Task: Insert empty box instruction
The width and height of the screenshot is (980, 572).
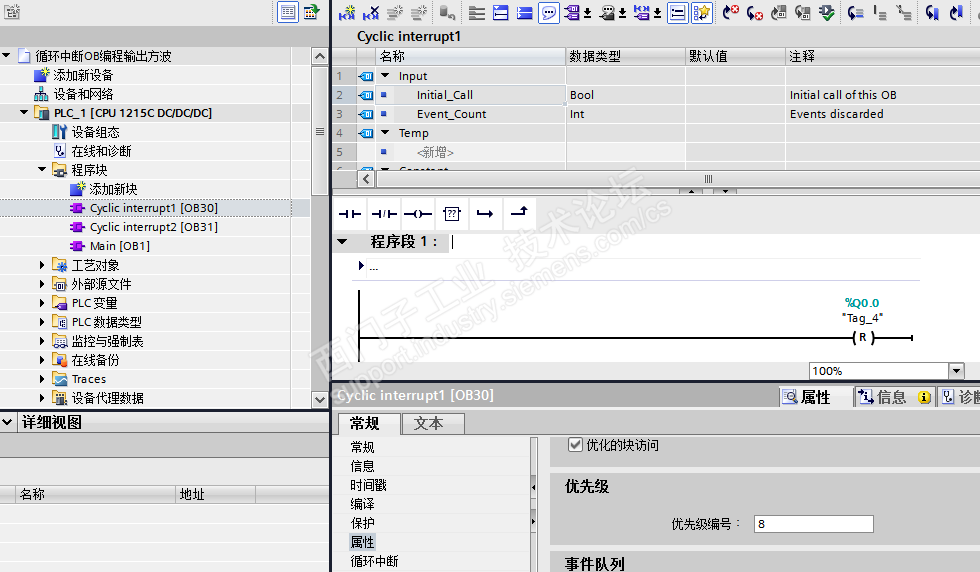Action: point(451,214)
